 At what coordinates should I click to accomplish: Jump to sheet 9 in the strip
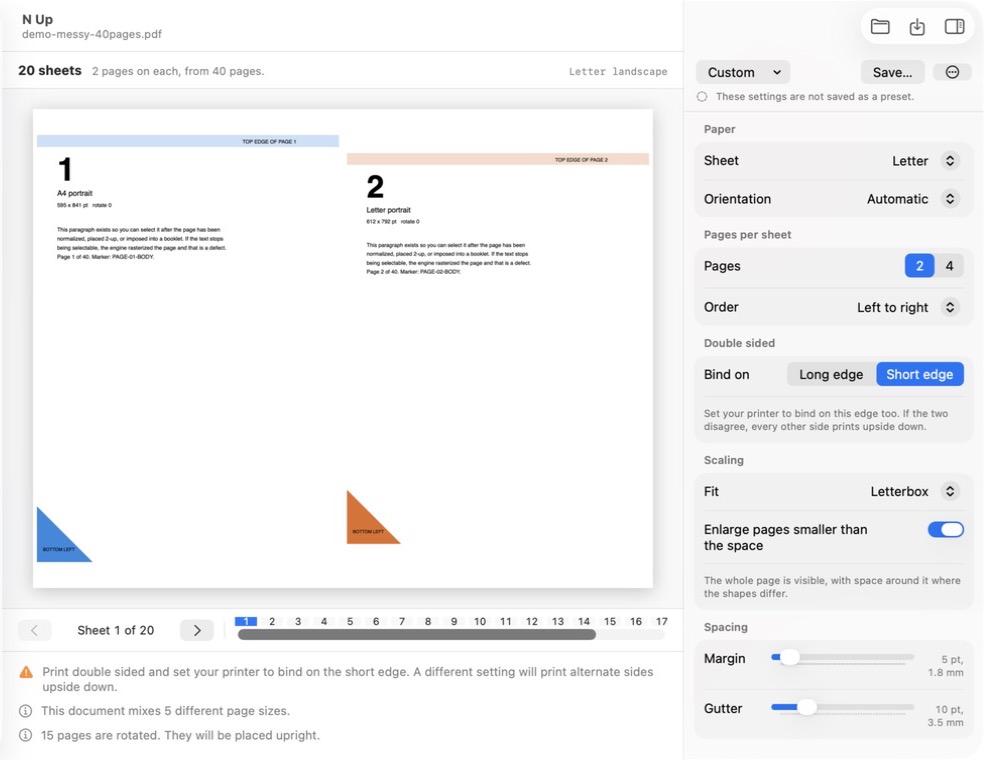coord(454,621)
